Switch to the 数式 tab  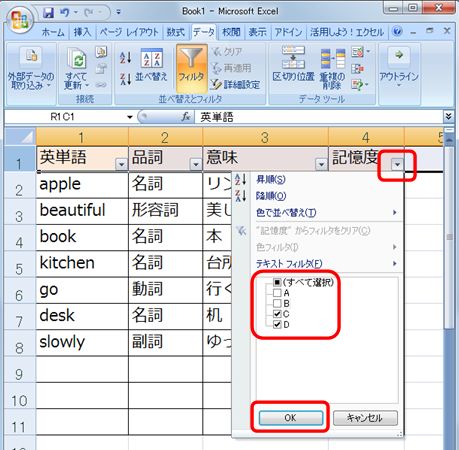tap(176, 32)
